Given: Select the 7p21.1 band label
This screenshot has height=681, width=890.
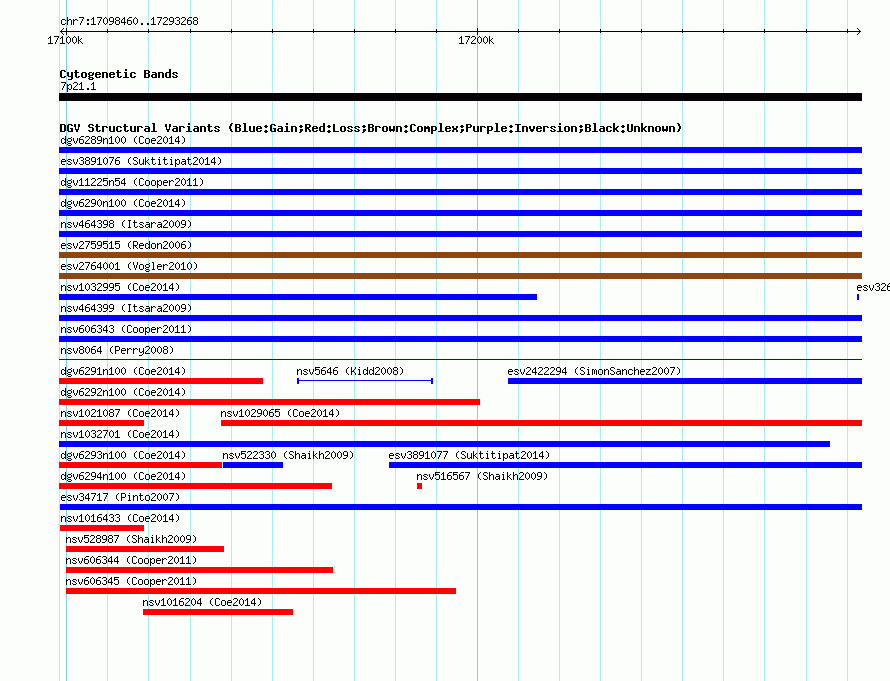Looking at the screenshot, I should point(78,86).
